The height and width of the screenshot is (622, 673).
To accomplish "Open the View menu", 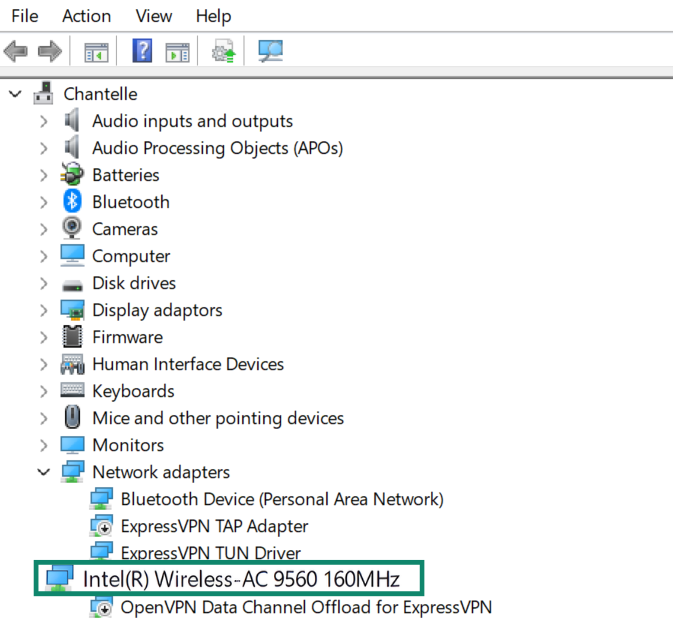I will 154,16.
